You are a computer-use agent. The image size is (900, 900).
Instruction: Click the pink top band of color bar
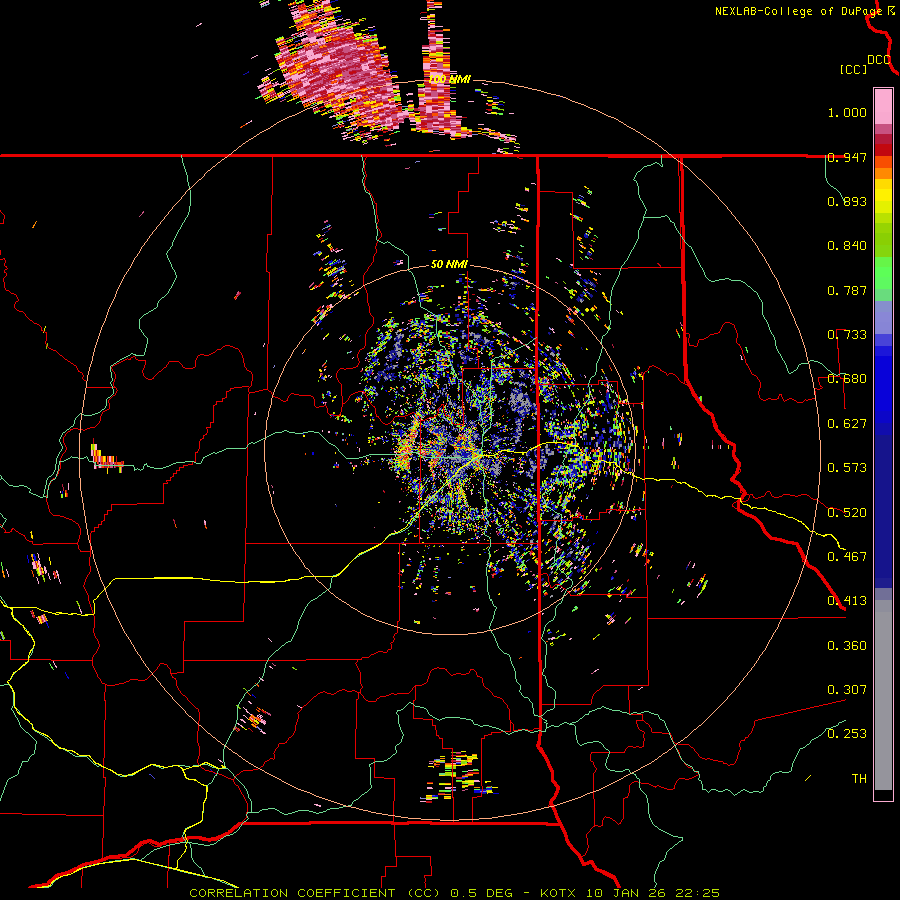pos(883,107)
